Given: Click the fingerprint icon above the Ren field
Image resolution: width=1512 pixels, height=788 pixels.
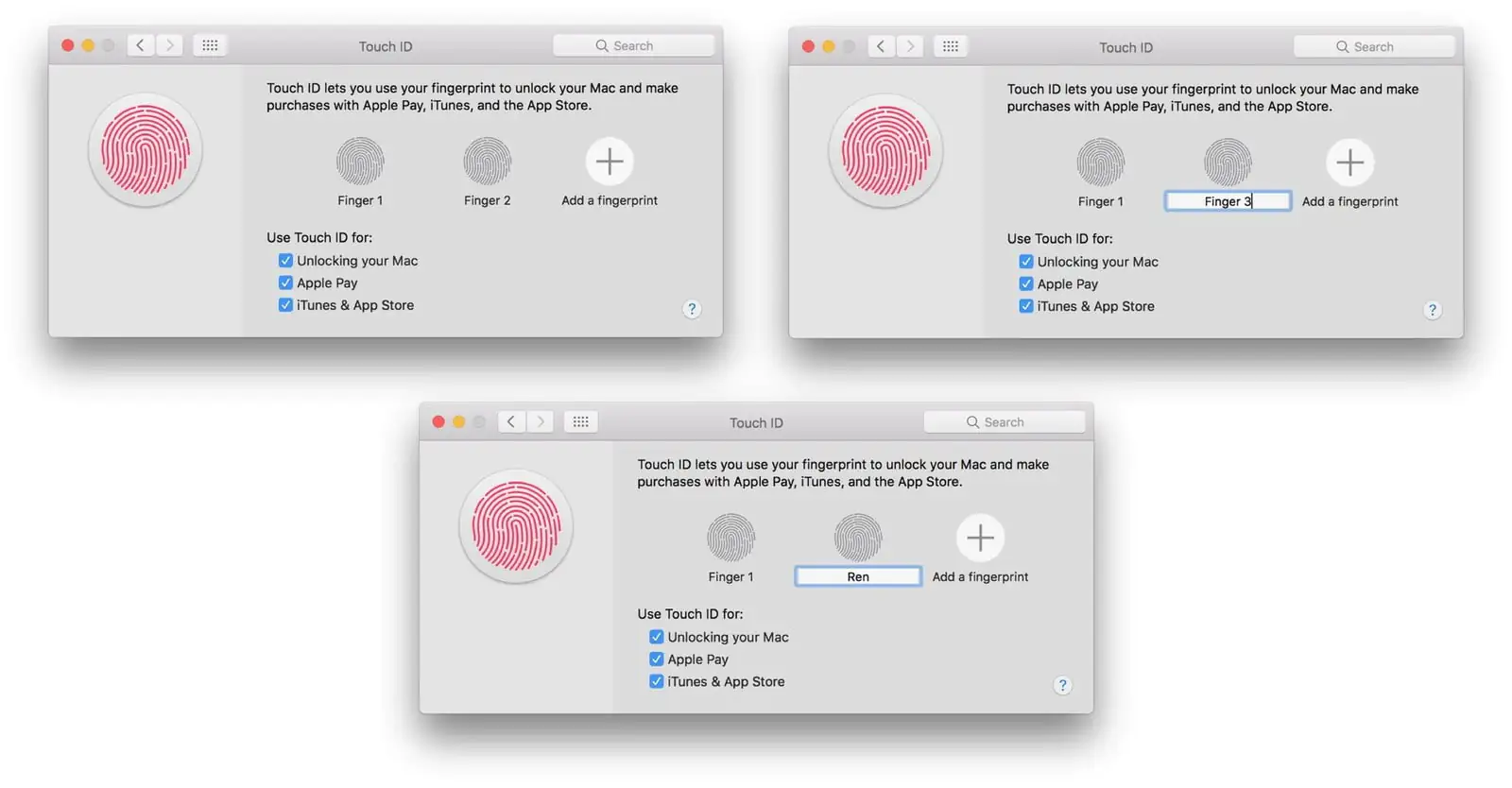Looking at the screenshot, I should [x=857, y=538].
